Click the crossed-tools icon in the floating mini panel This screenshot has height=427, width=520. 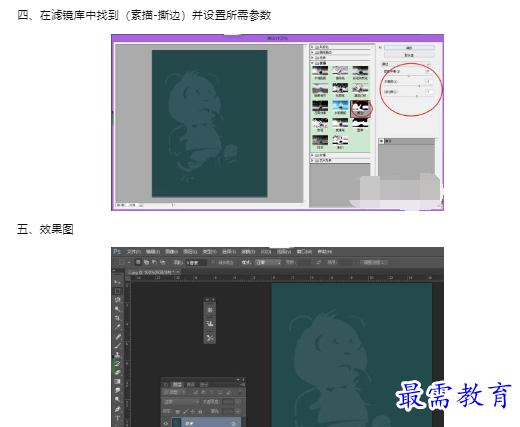point(210,338)
